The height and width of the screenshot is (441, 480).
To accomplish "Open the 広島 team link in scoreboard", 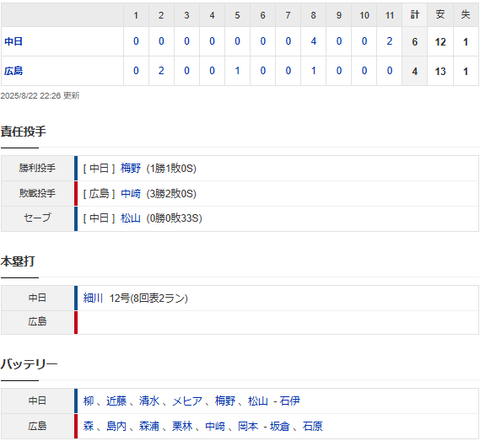I will (x=13, y=71).
